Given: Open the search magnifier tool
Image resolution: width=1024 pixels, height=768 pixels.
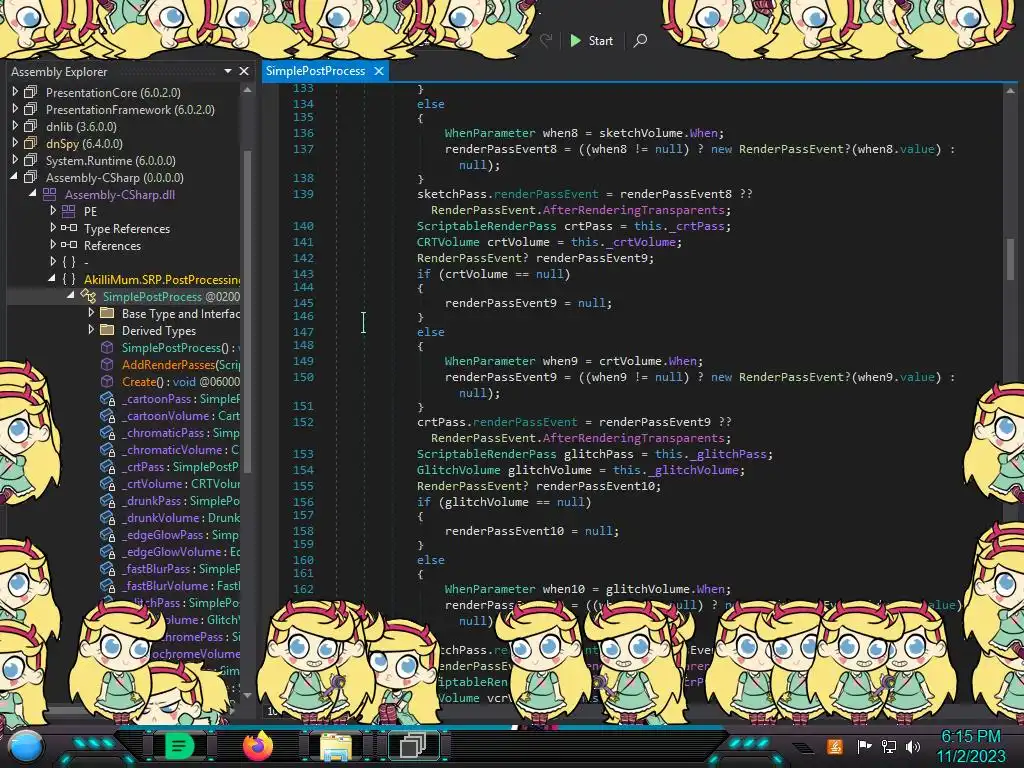Looking at the screenshot, I should pos(640,40).
